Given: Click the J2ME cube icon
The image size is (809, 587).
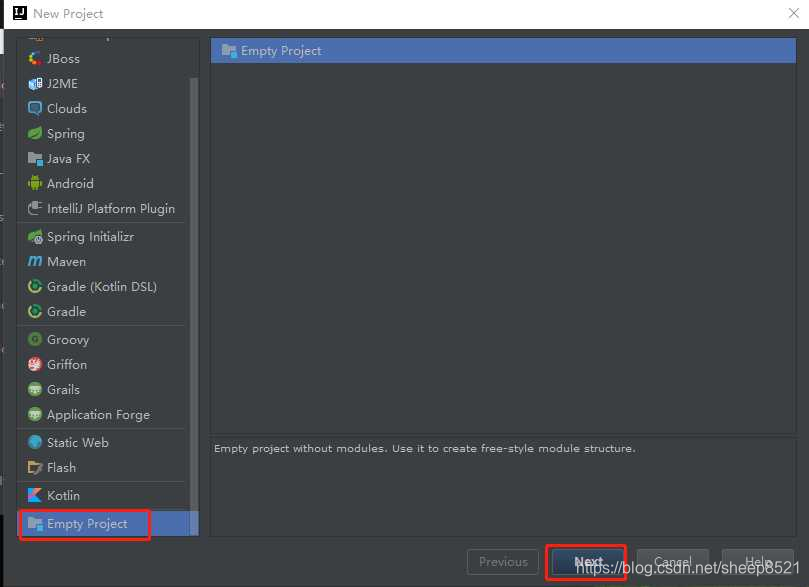Looking at the screenshot, I should (35, 84).
